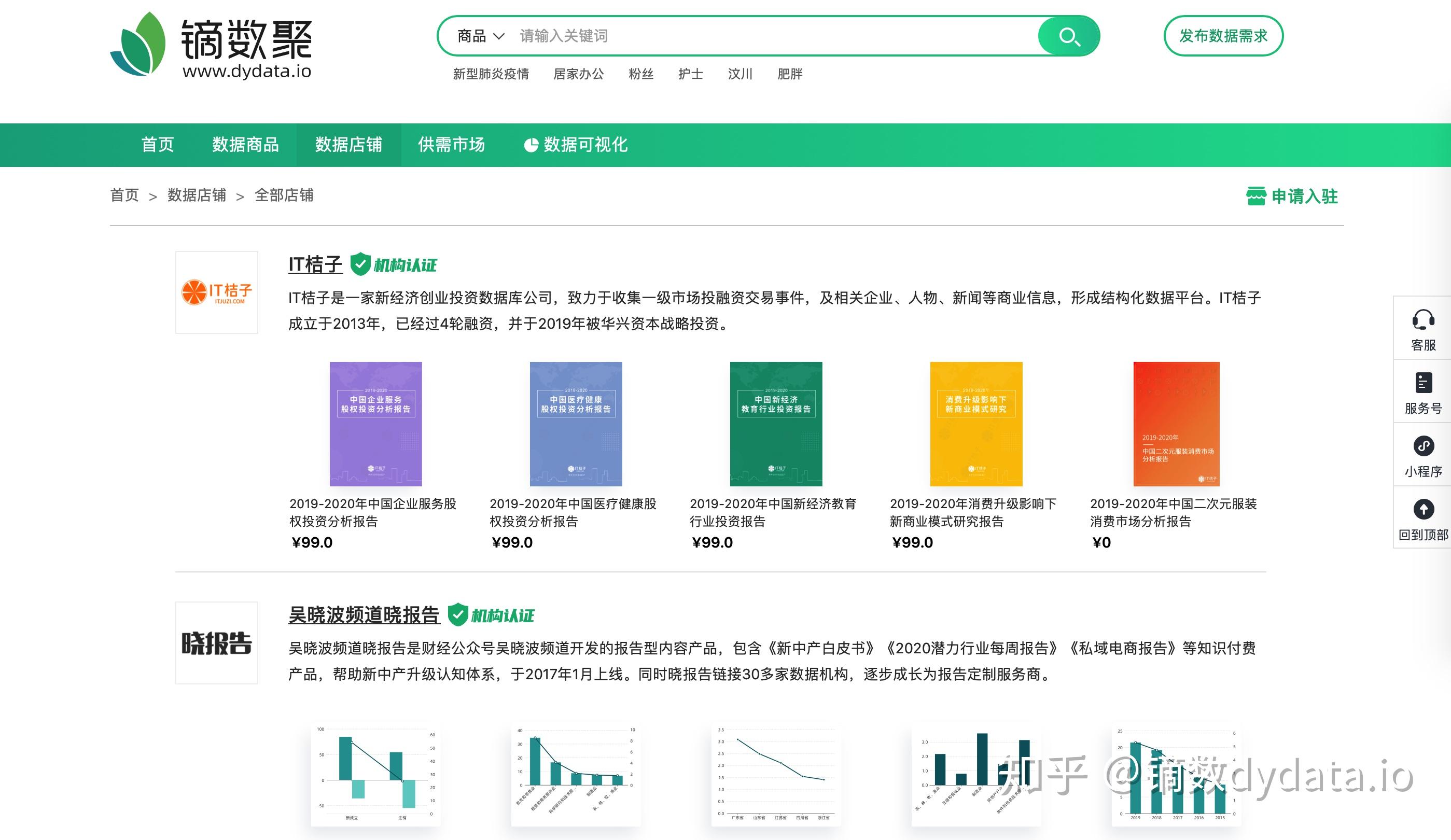Viewport: 1451px width, 840px height.
Task: Open the IT桔子 store logo
Action: (216, 292)
